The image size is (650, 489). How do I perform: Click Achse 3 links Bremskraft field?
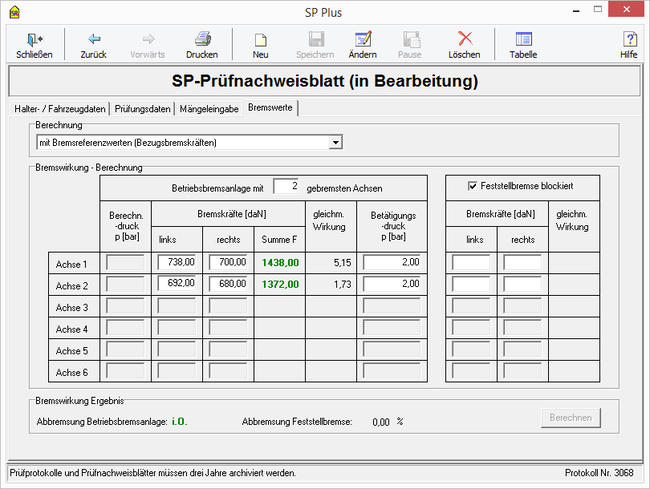pos(177,306)
